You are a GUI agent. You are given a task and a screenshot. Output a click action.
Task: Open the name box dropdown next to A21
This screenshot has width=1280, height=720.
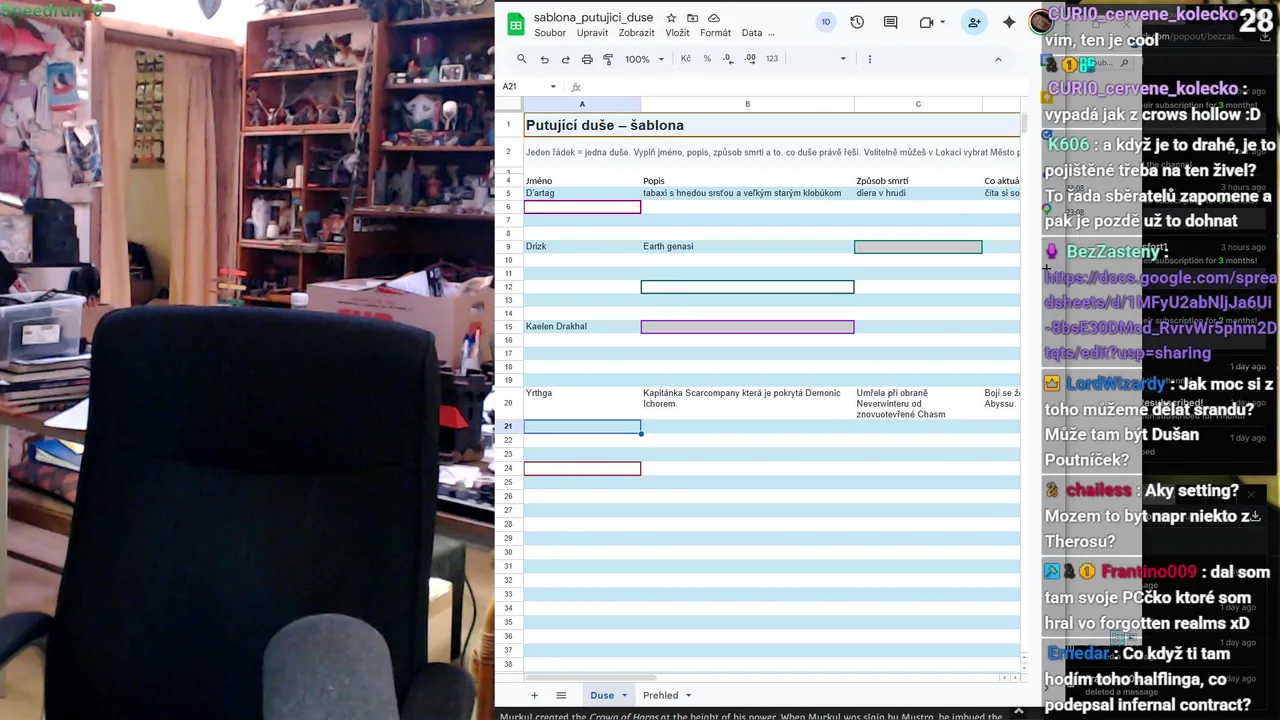point(553,86)
